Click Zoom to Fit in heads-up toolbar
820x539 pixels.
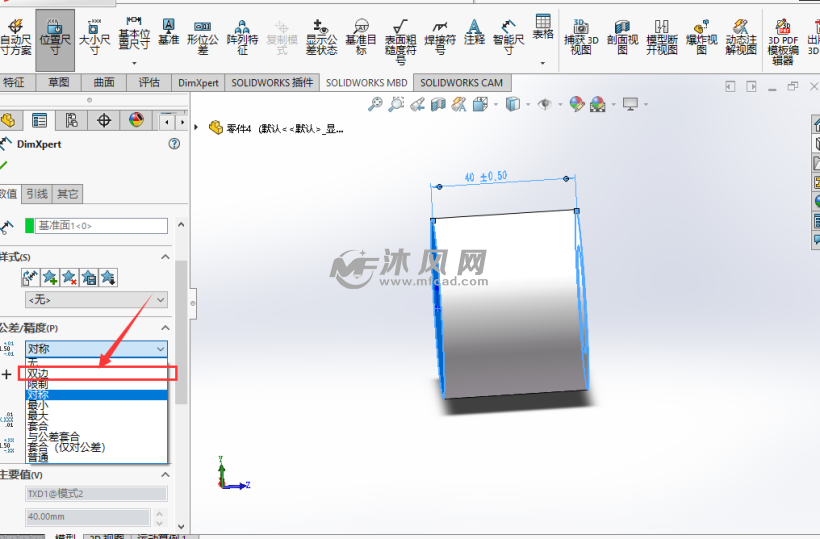[375, 104]
